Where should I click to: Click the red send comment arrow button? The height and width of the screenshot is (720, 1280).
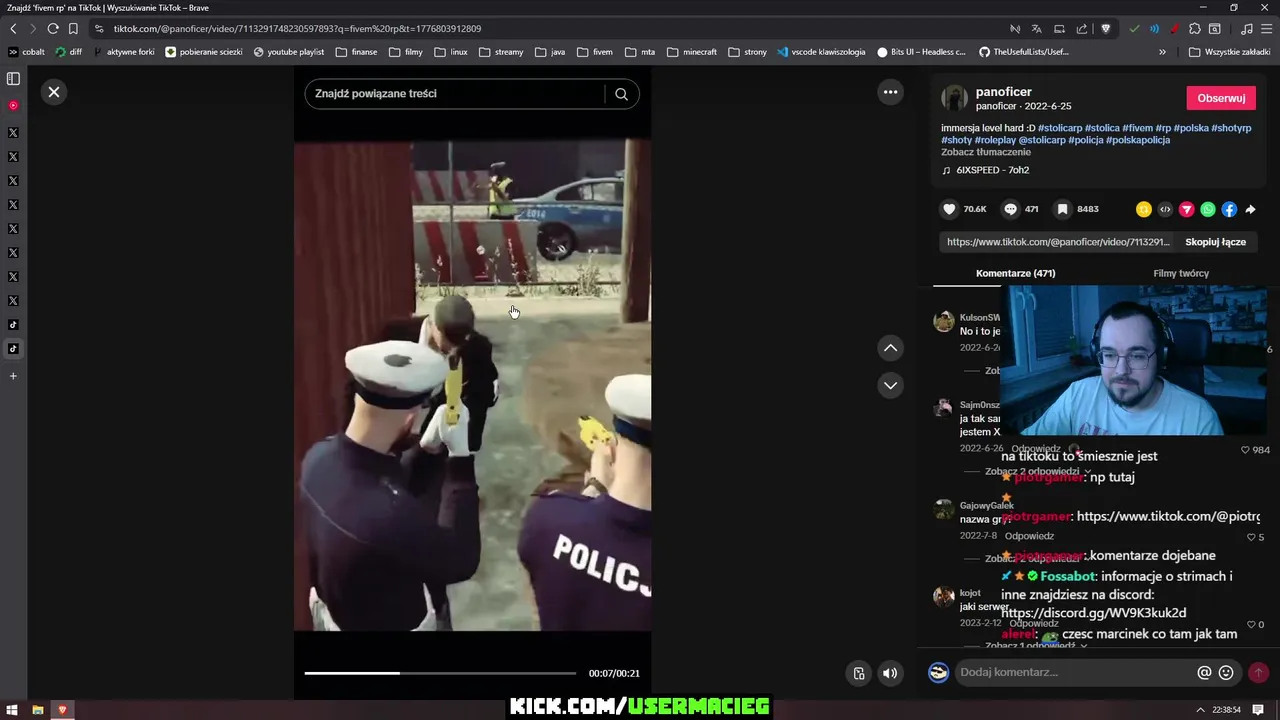tap(1258, 673)
